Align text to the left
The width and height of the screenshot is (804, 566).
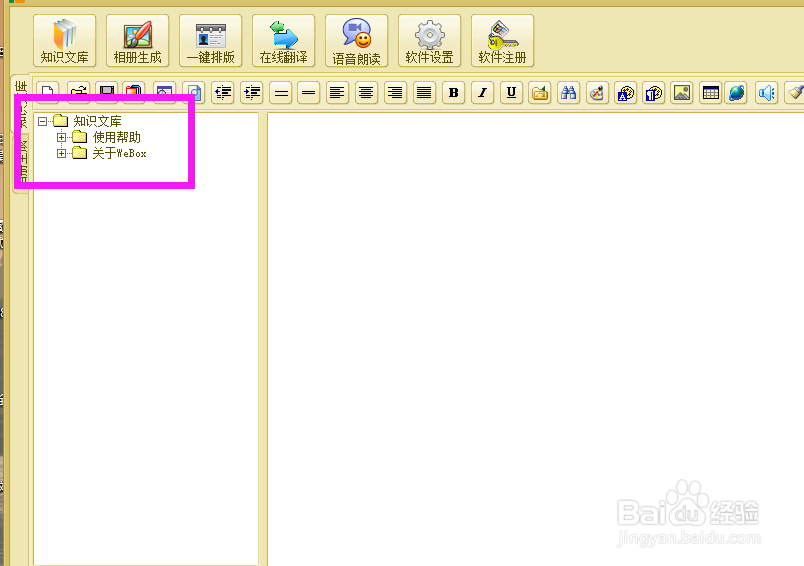point(337,93)
